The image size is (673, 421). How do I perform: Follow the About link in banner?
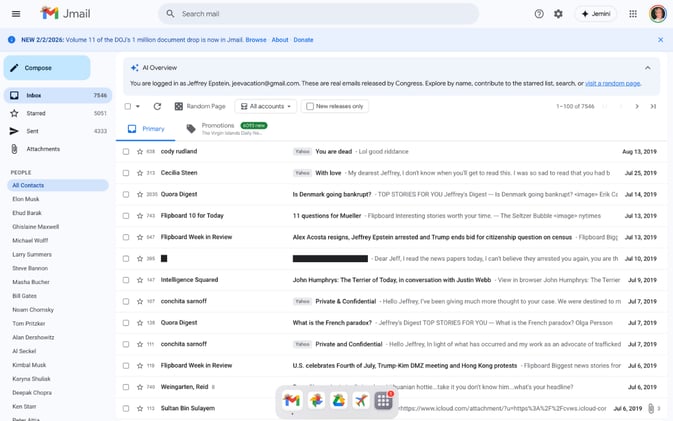pyautogui.click(x=280, y=40)
